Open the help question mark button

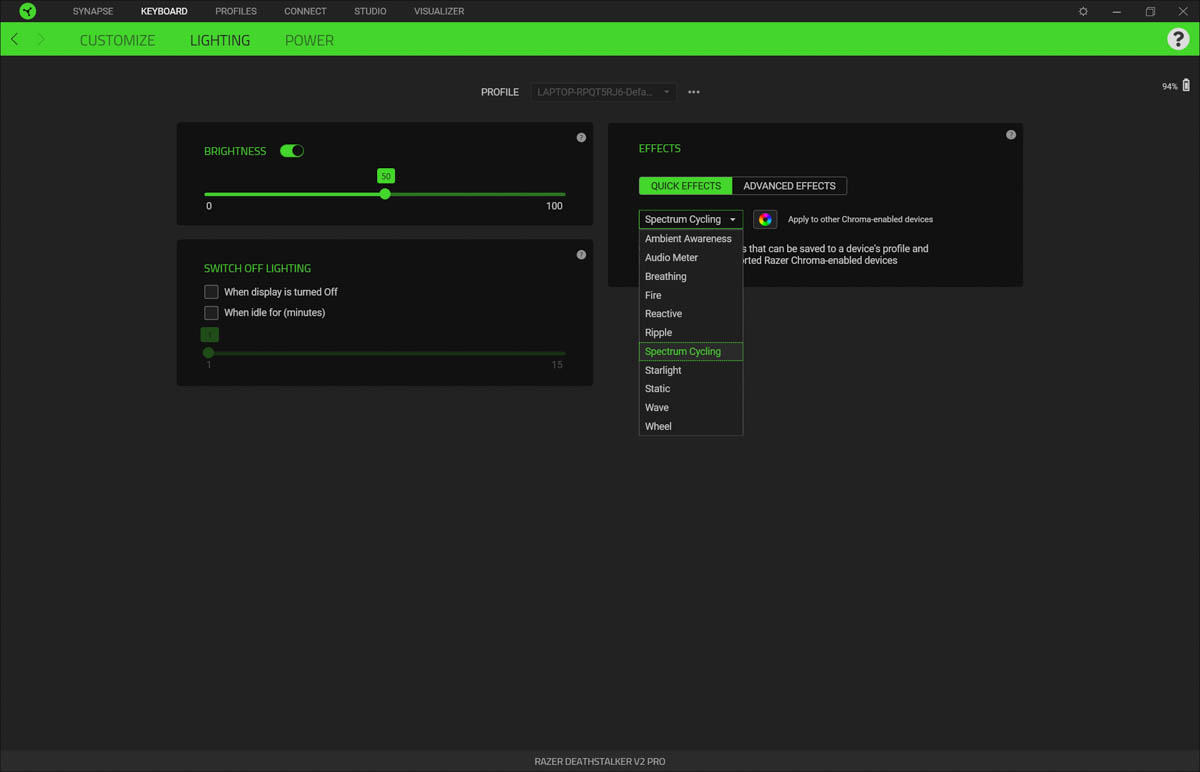(1178, 39)
